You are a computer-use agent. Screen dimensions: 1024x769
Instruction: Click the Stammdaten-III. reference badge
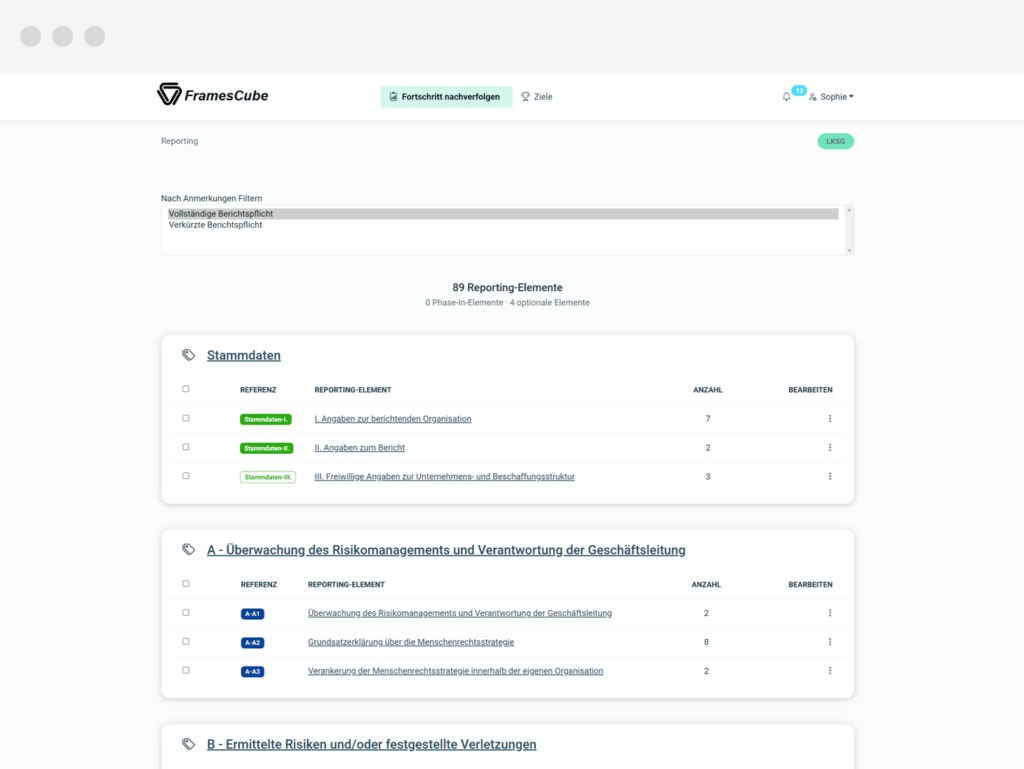click(x=268, y=477)
